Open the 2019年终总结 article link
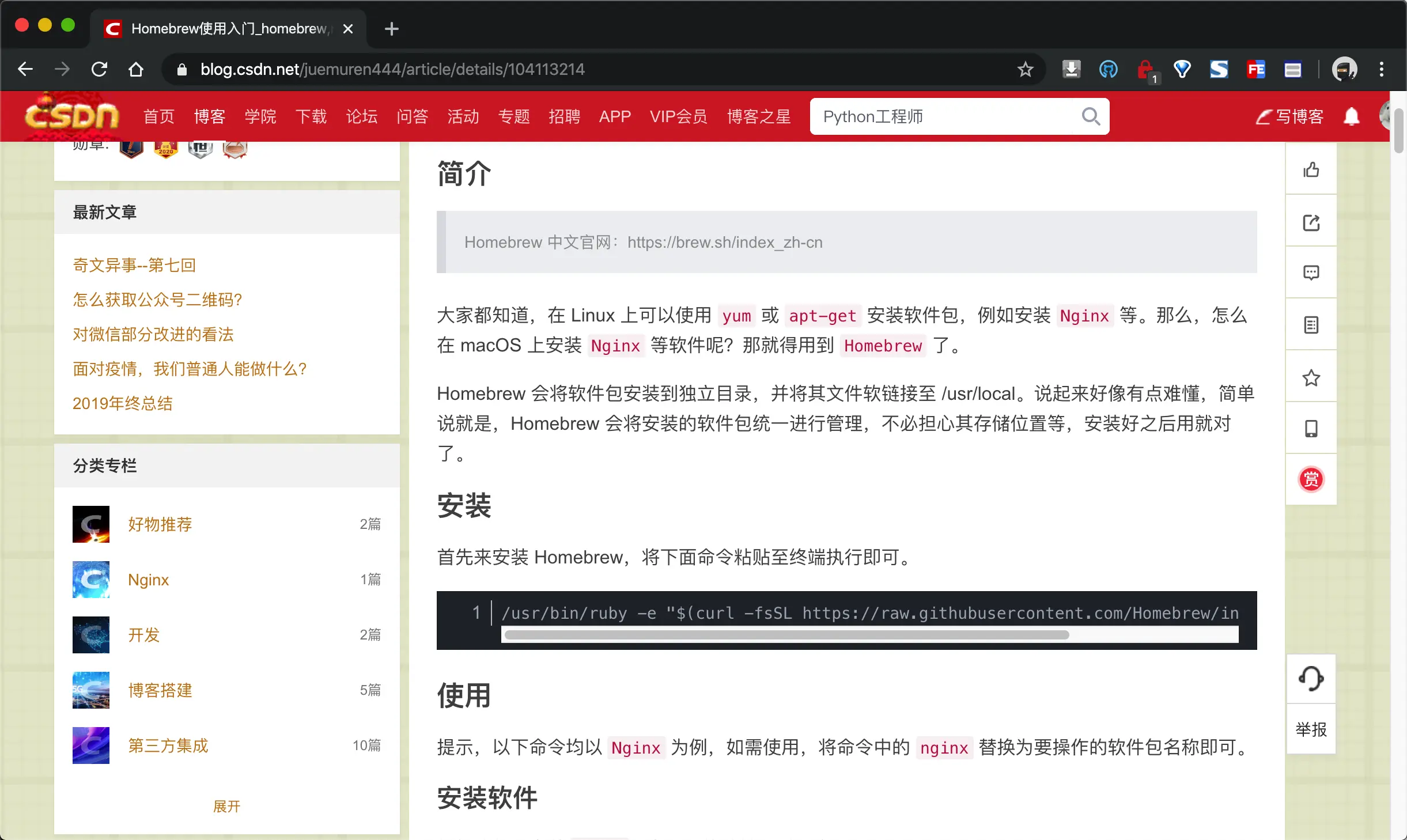The height and width of the screenshot is (840, 1407). 122,403
